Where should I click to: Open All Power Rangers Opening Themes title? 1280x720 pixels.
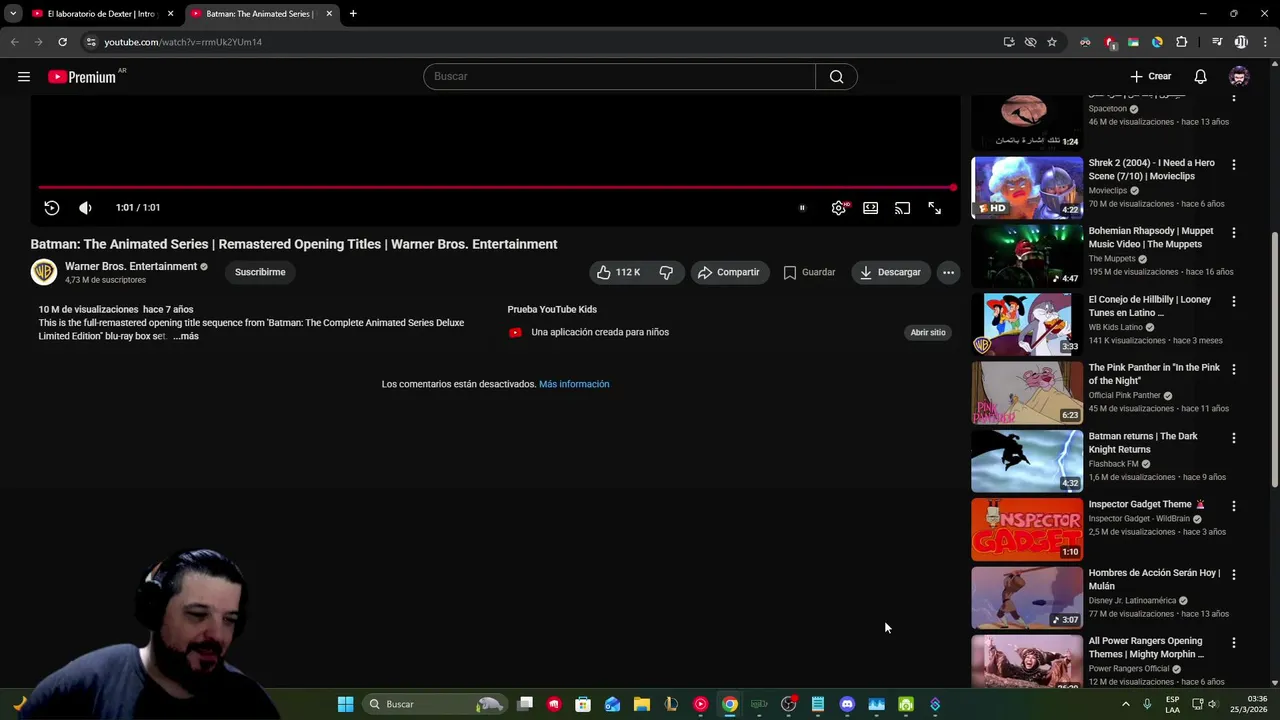(x=1146, y=648)
